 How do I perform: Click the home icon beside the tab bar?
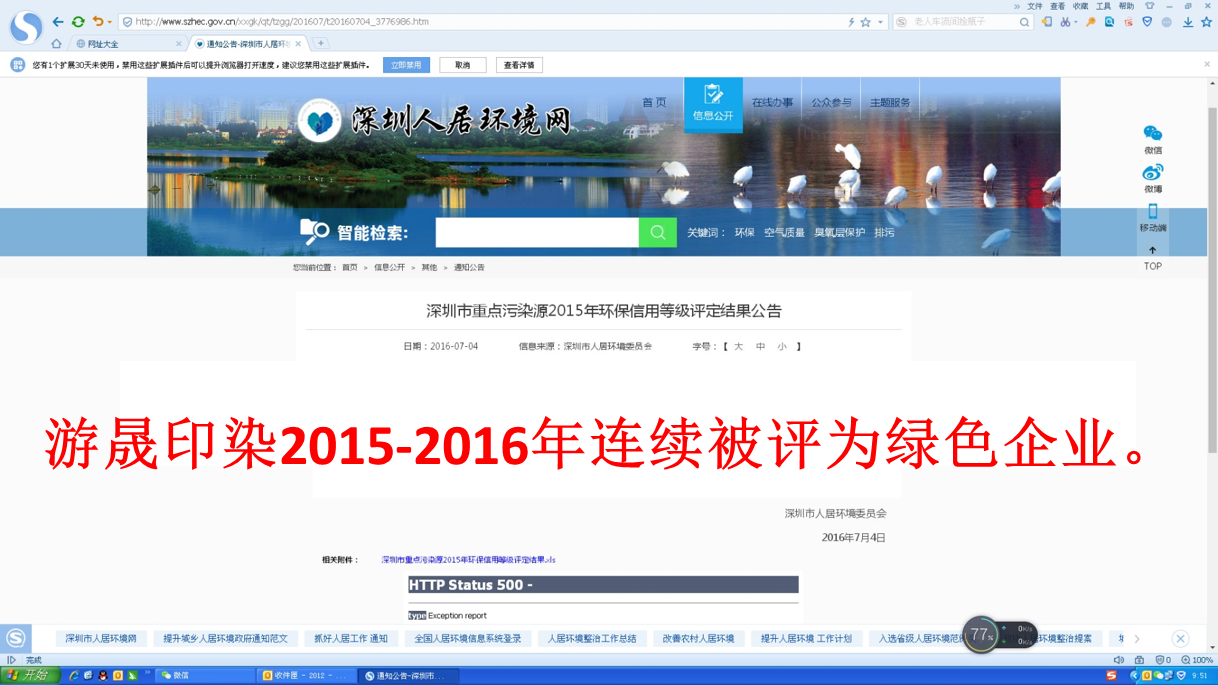[x=56, y=44]
